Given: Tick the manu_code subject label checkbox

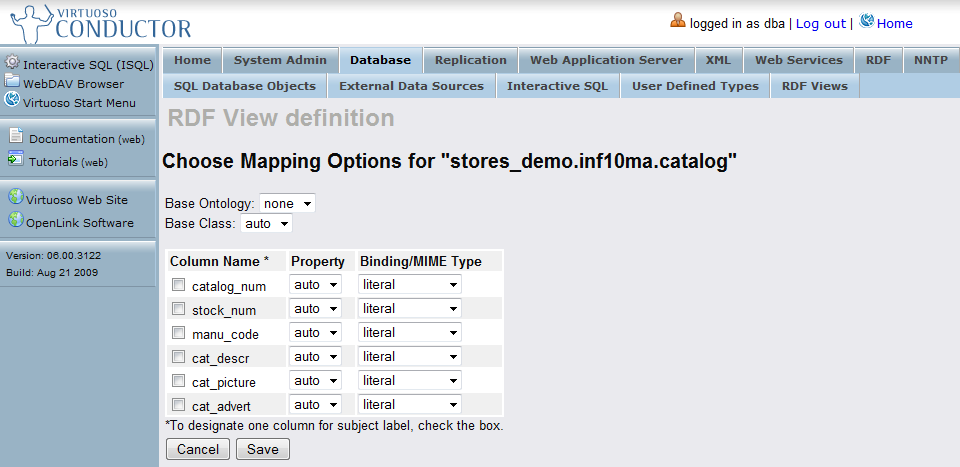Looking at the screenshot, I should coord(179,333).
